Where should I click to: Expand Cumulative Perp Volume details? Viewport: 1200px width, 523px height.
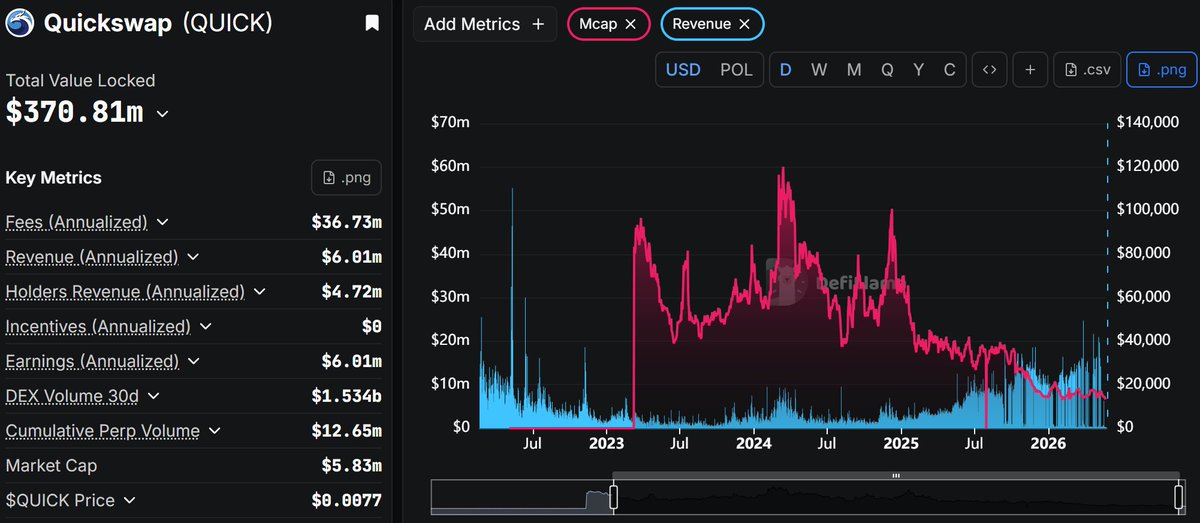pyautogui.click(x=215, y=431)
